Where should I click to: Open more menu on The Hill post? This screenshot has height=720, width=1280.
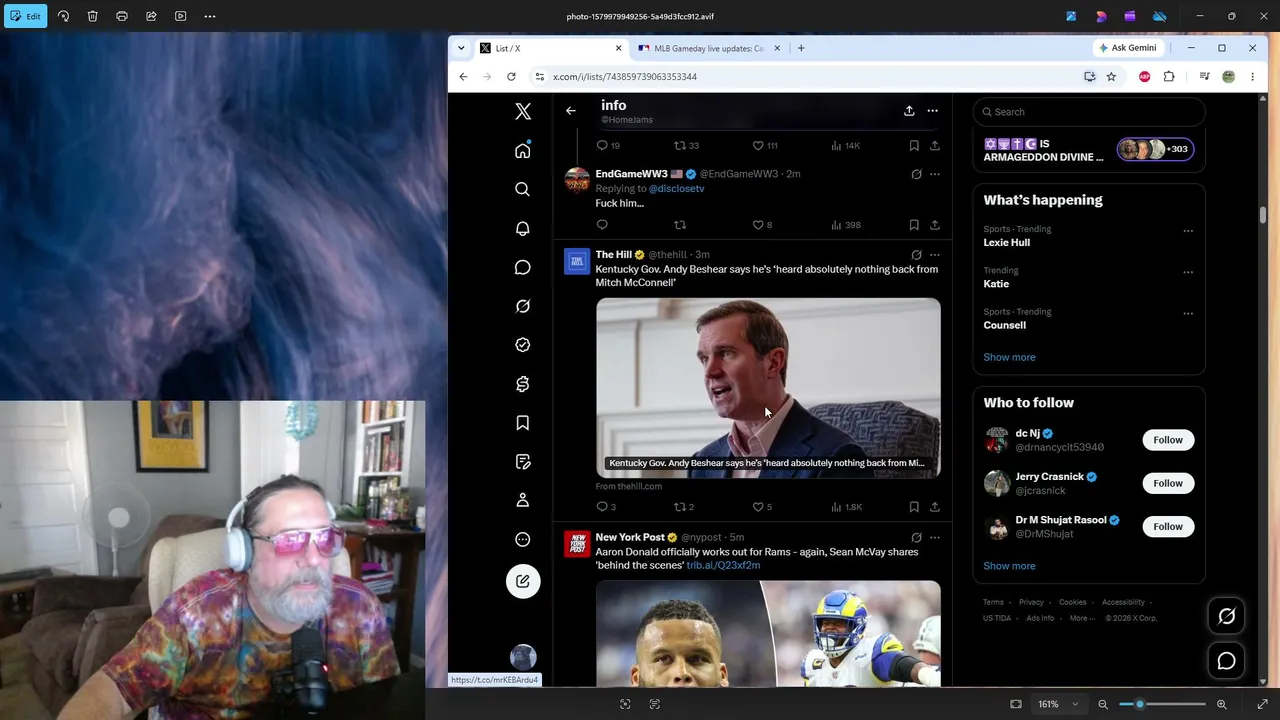pos(934,255)
